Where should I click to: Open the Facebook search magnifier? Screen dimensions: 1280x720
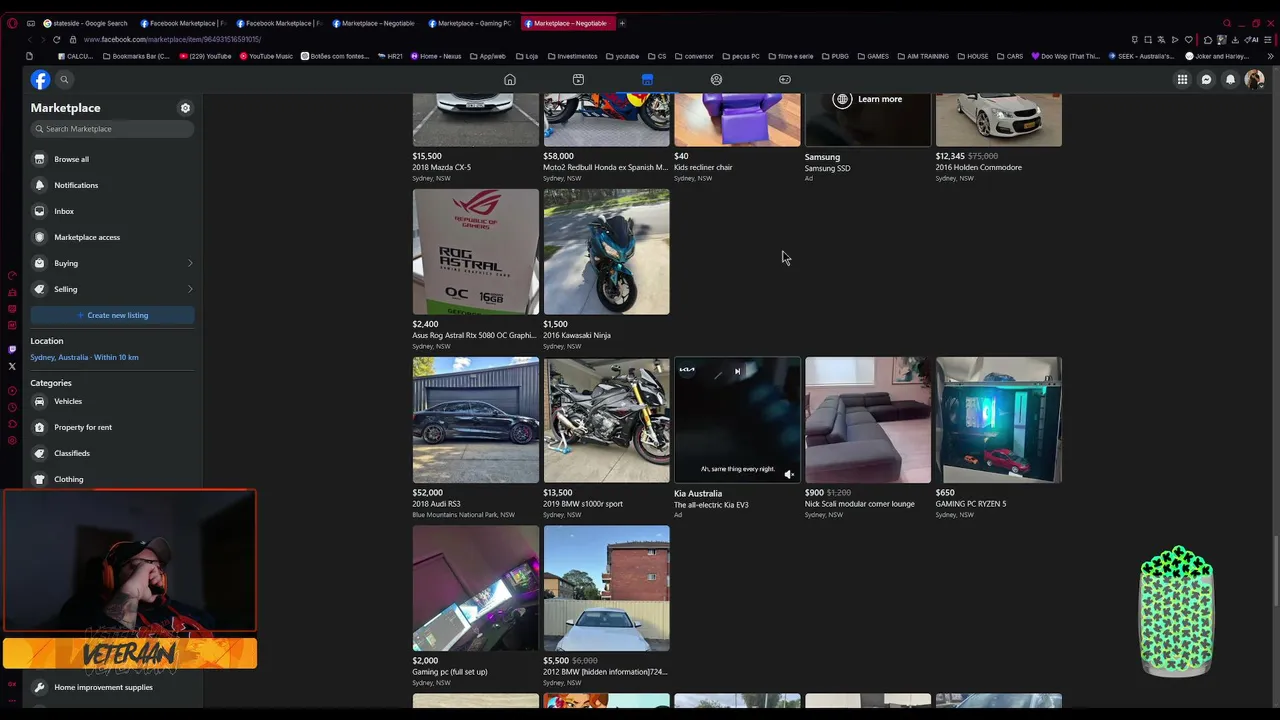point(64,80)
